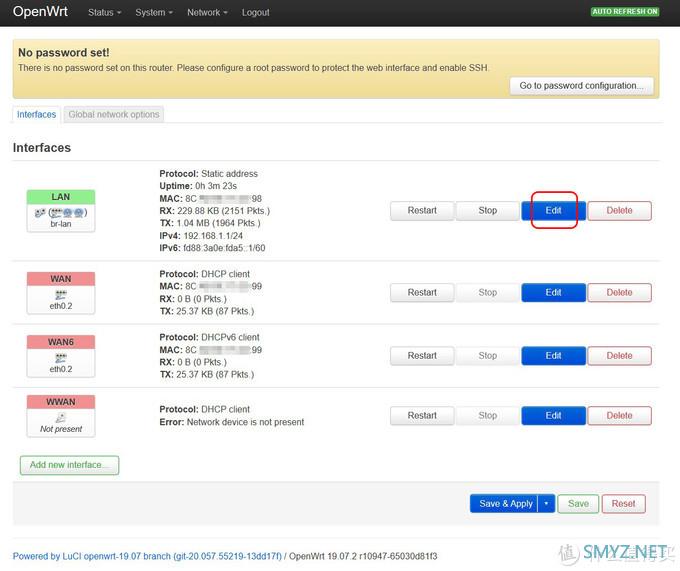680x571 pixels.
Task: Click Error: Network device is not present
Action: pos(232,422)
